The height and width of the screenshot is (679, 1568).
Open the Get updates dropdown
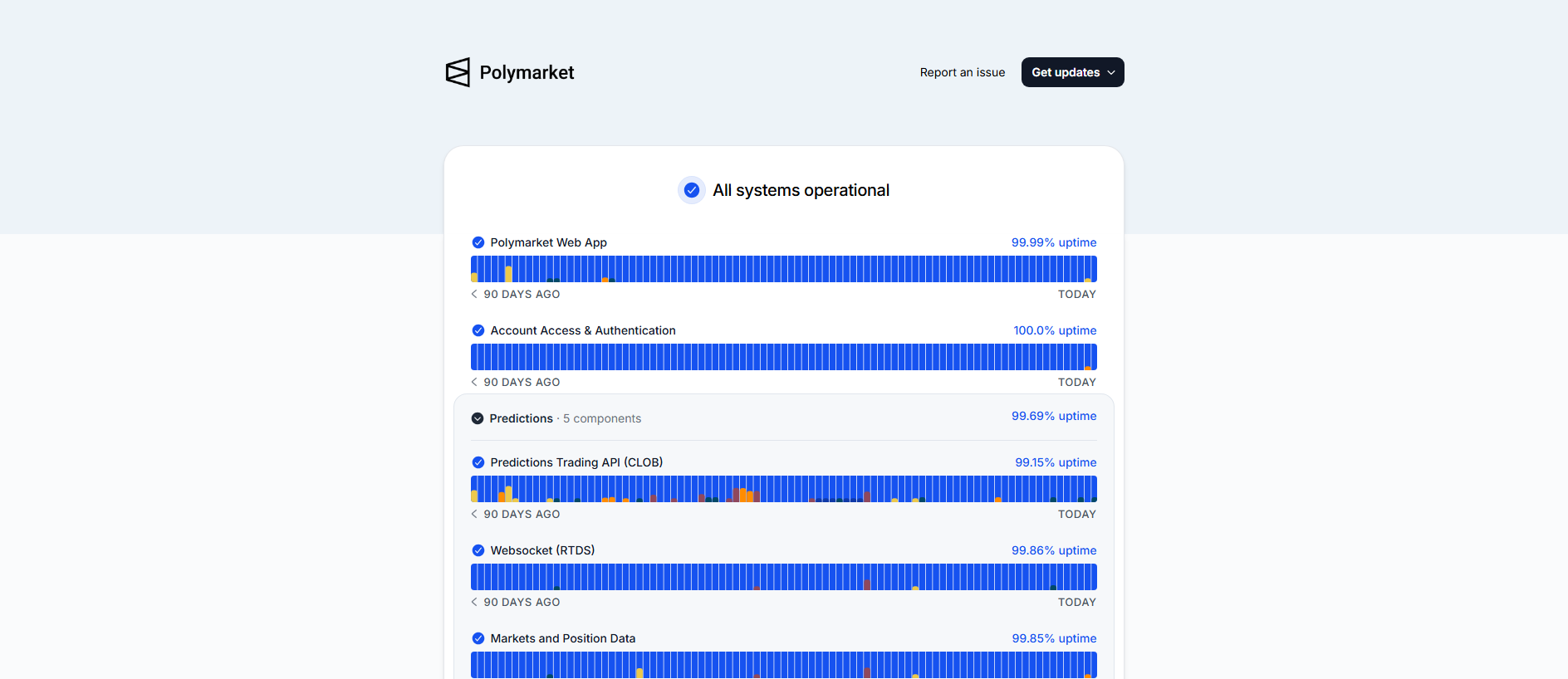pyautogui.click(x=1072, y=72)
